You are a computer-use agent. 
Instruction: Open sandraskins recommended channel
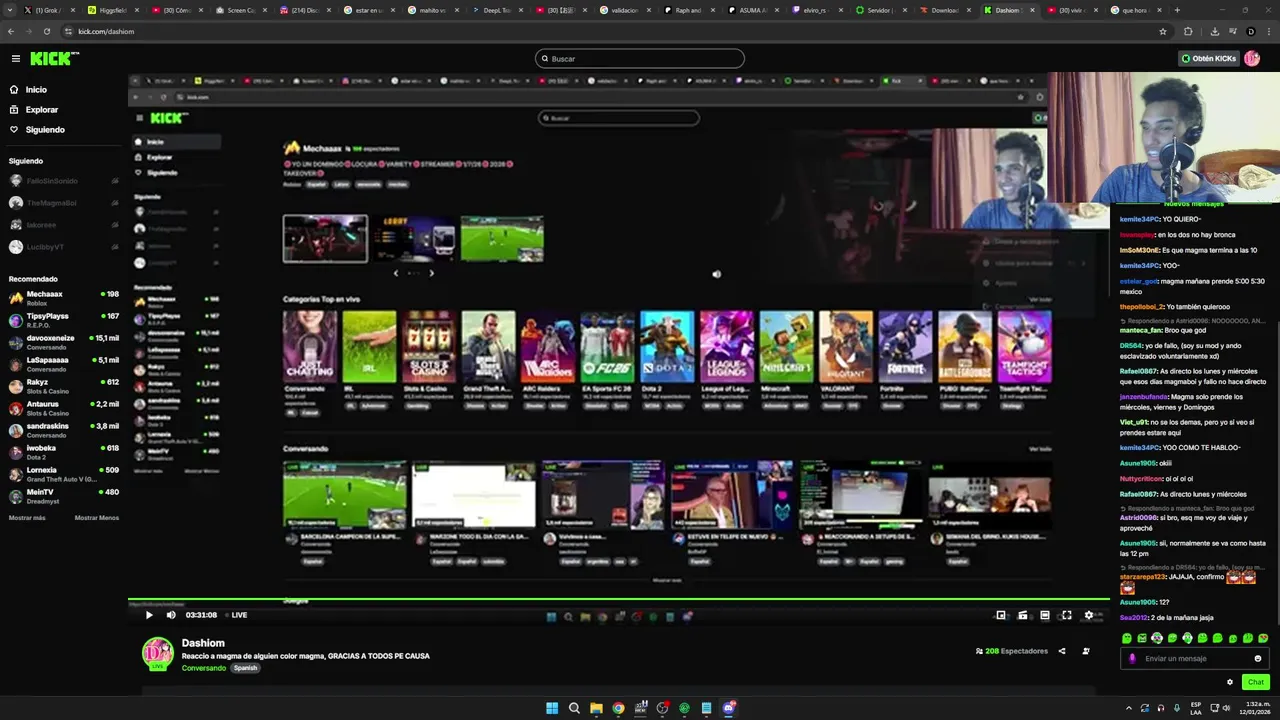point(64,430)
